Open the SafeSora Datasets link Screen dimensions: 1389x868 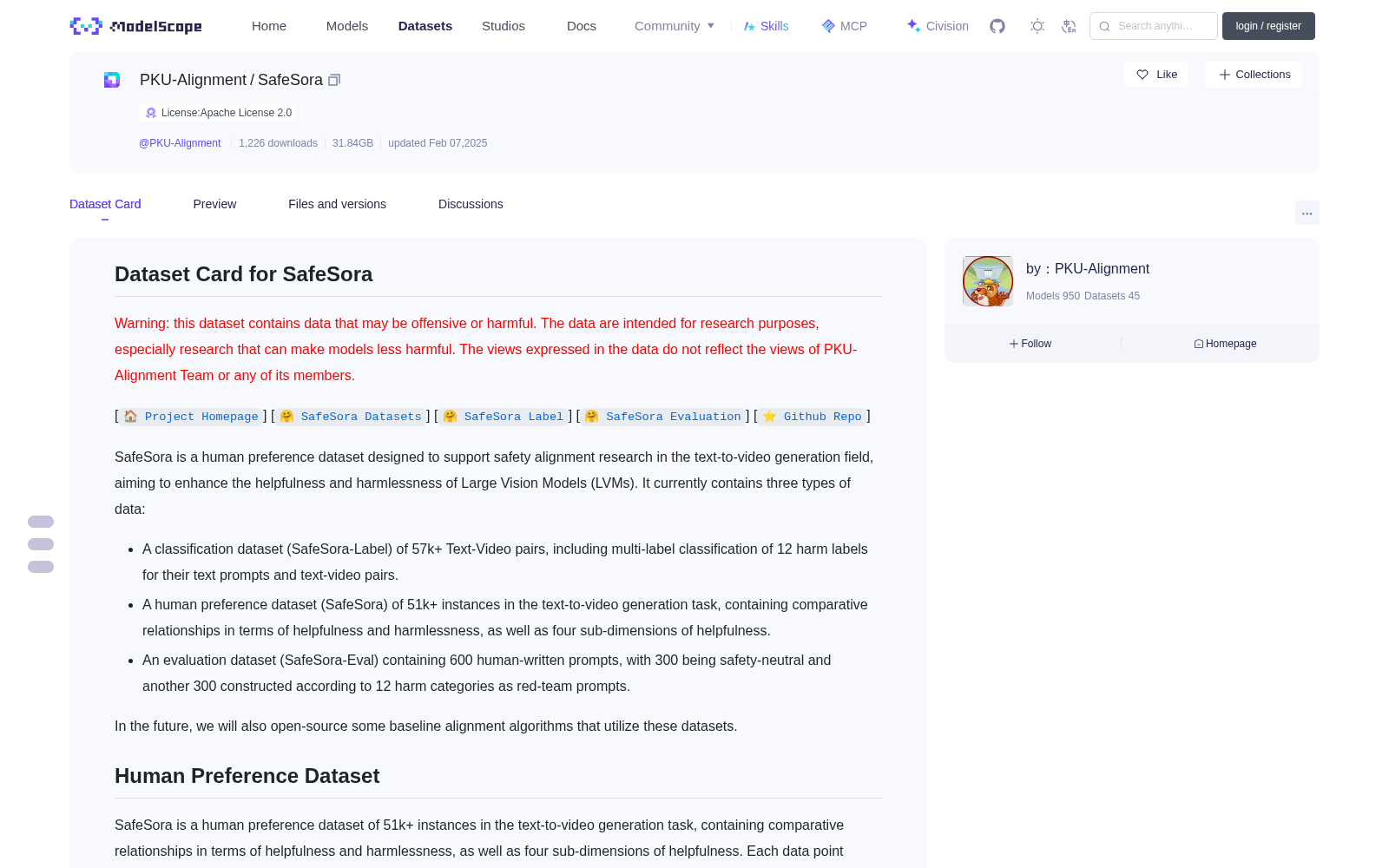pyautogui.click(x=351, y=417)
